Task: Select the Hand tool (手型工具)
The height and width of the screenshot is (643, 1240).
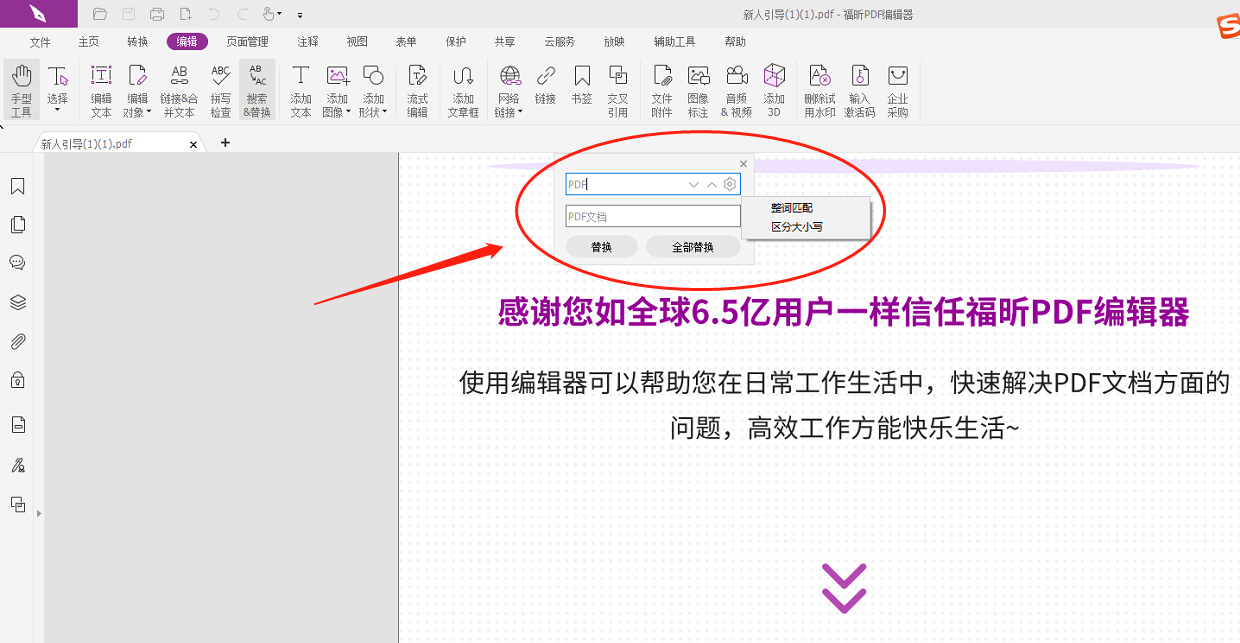Action: (21, 90)
